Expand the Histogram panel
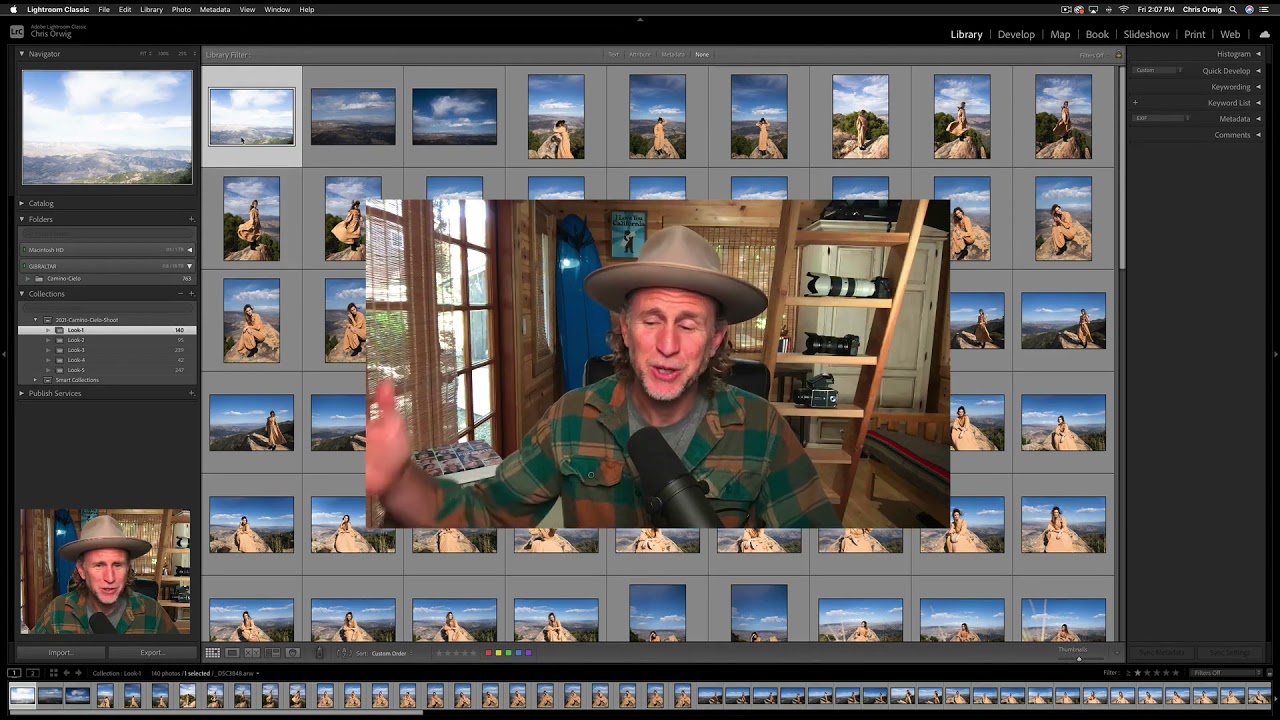 click(1258, 54)
